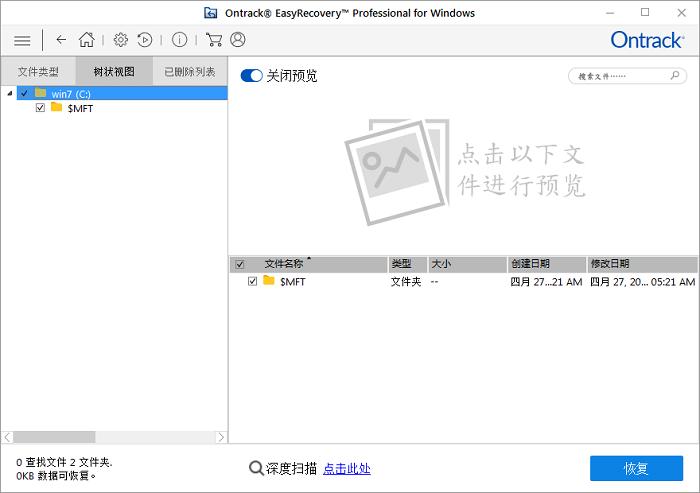Open the shopping cart icon
The height and width of the screenshot is (493, 700).
[214, 40]
